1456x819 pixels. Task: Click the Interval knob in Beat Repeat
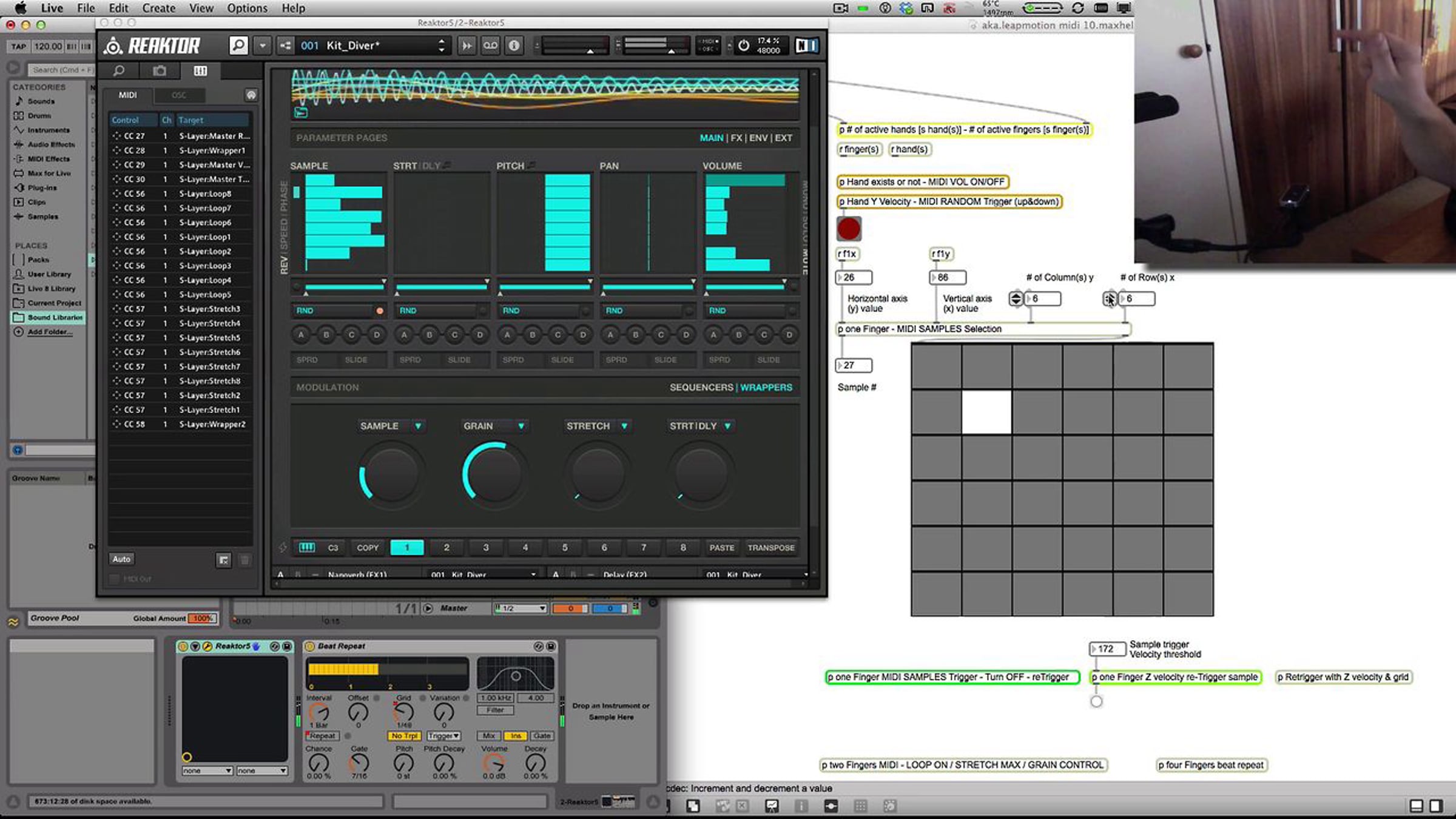[x=319, y=713]
